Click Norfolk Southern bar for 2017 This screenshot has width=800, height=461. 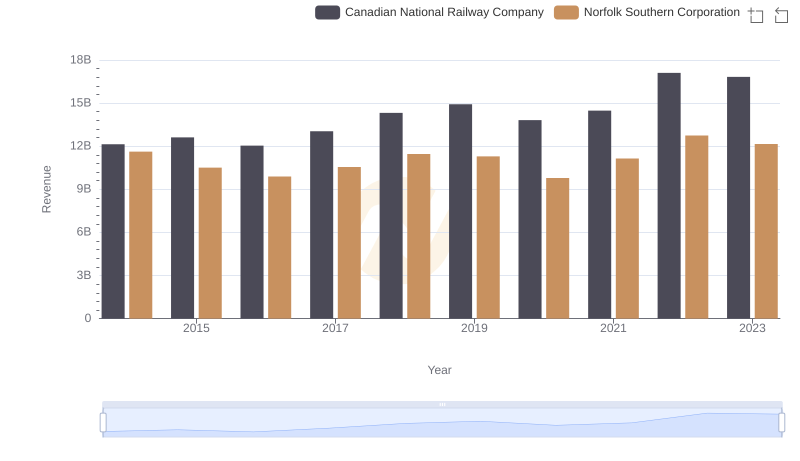(349, 243)
